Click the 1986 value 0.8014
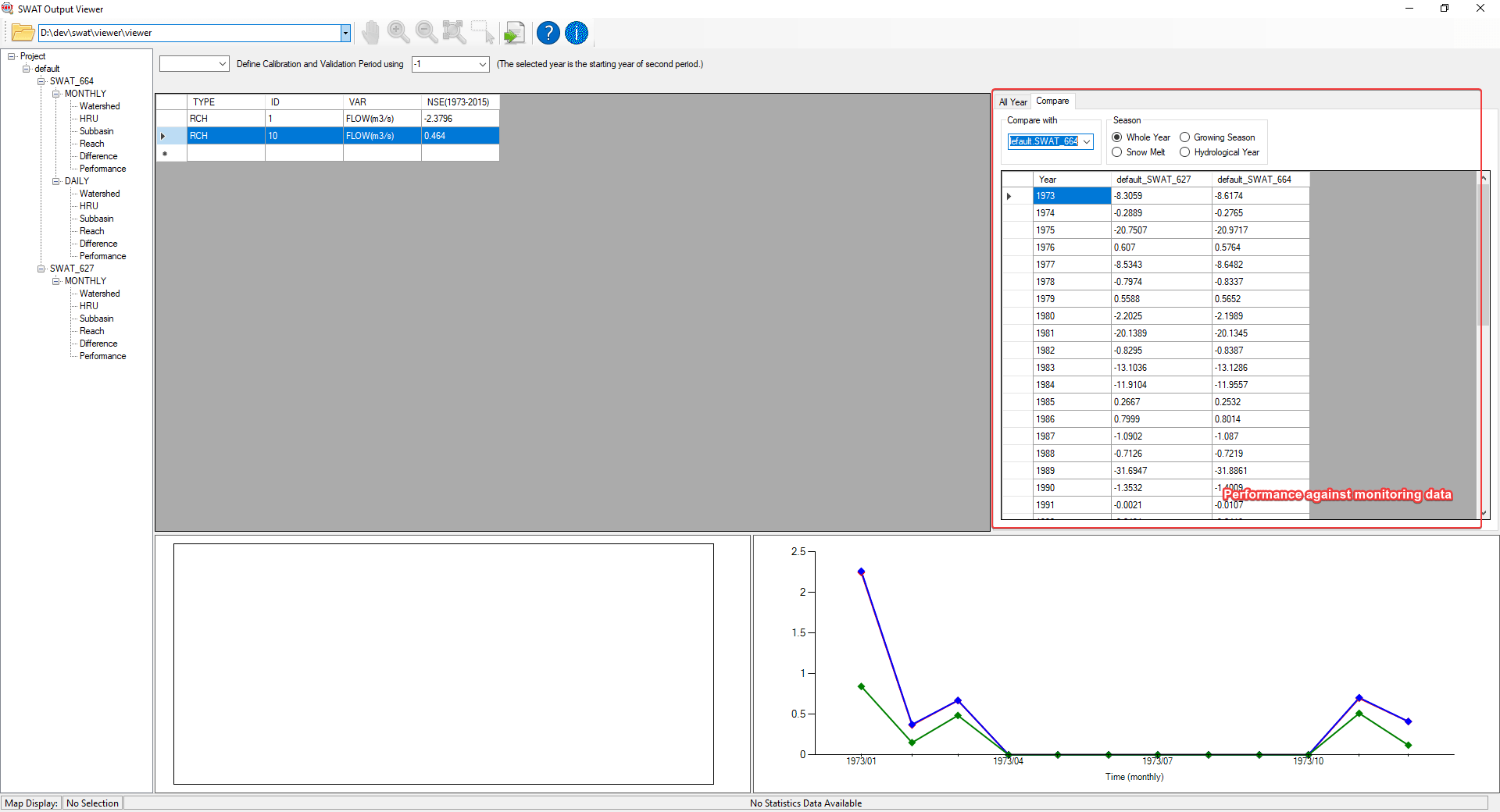The image size is (1500, 812). (x=1260, y=419)
